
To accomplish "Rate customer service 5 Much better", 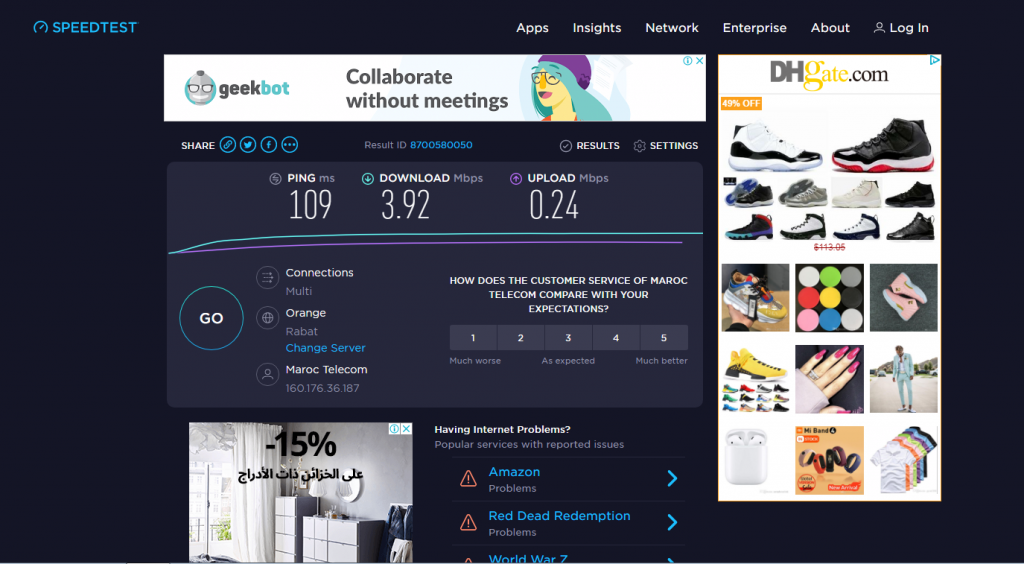I will coord(664,338).
